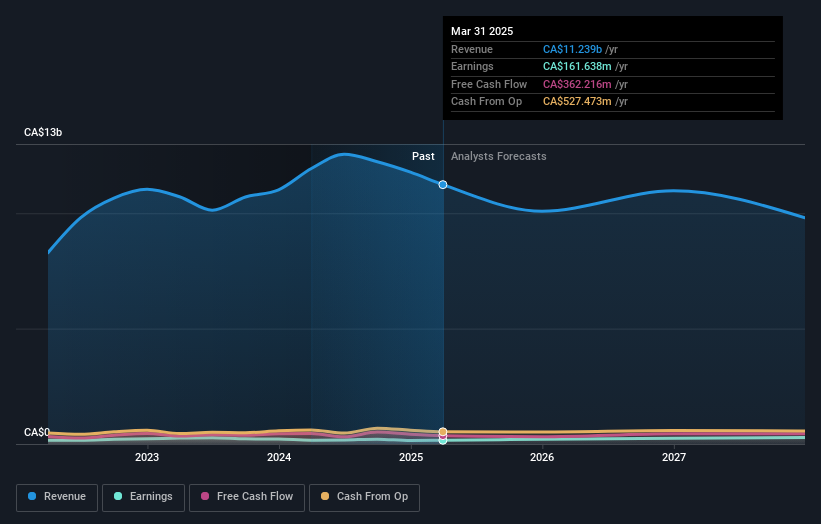Select the 2024 x-axis label
Image resolution: width=821 pixels, height=524 pixels.
click(279, 457)
